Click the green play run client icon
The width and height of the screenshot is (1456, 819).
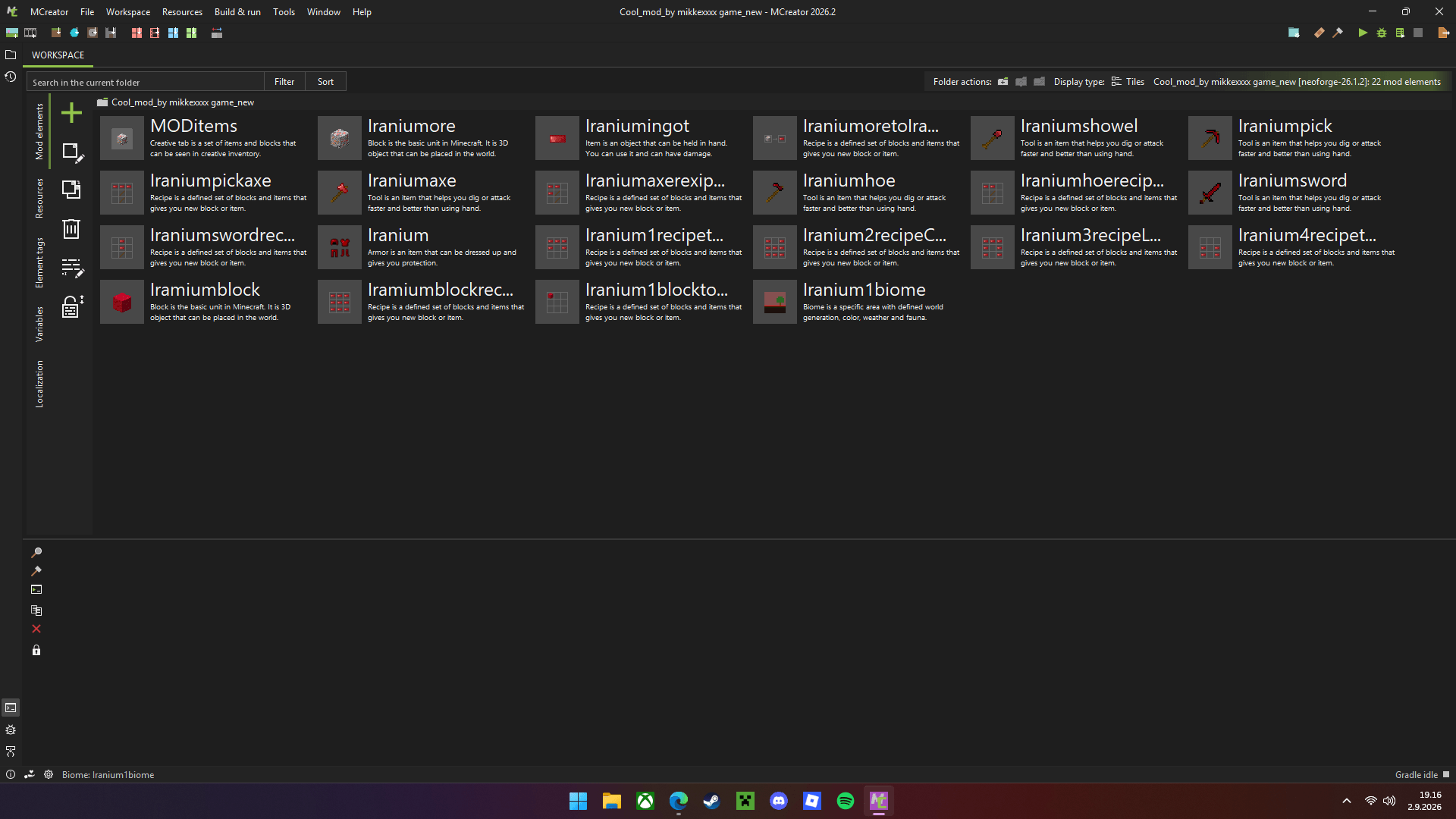[1363, 33]
